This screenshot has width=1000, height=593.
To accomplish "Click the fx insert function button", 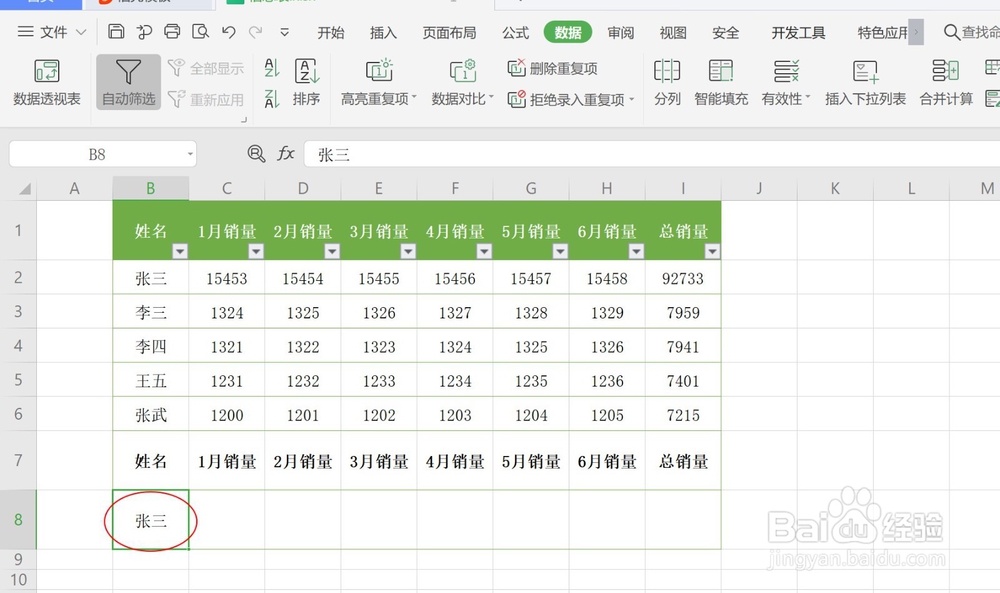I will [x=286, y=154].
